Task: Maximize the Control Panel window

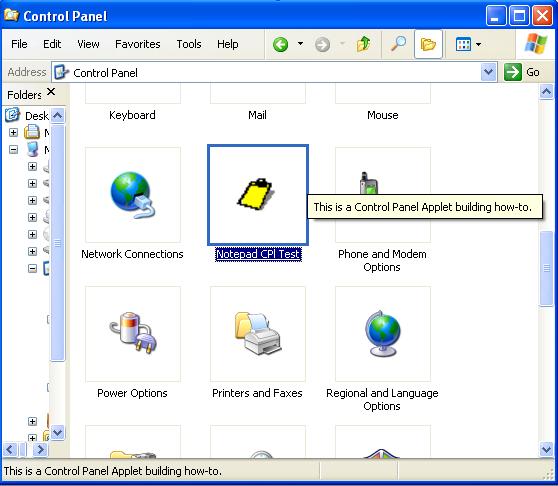Action: pyautogui.click(x=519, y=16)
